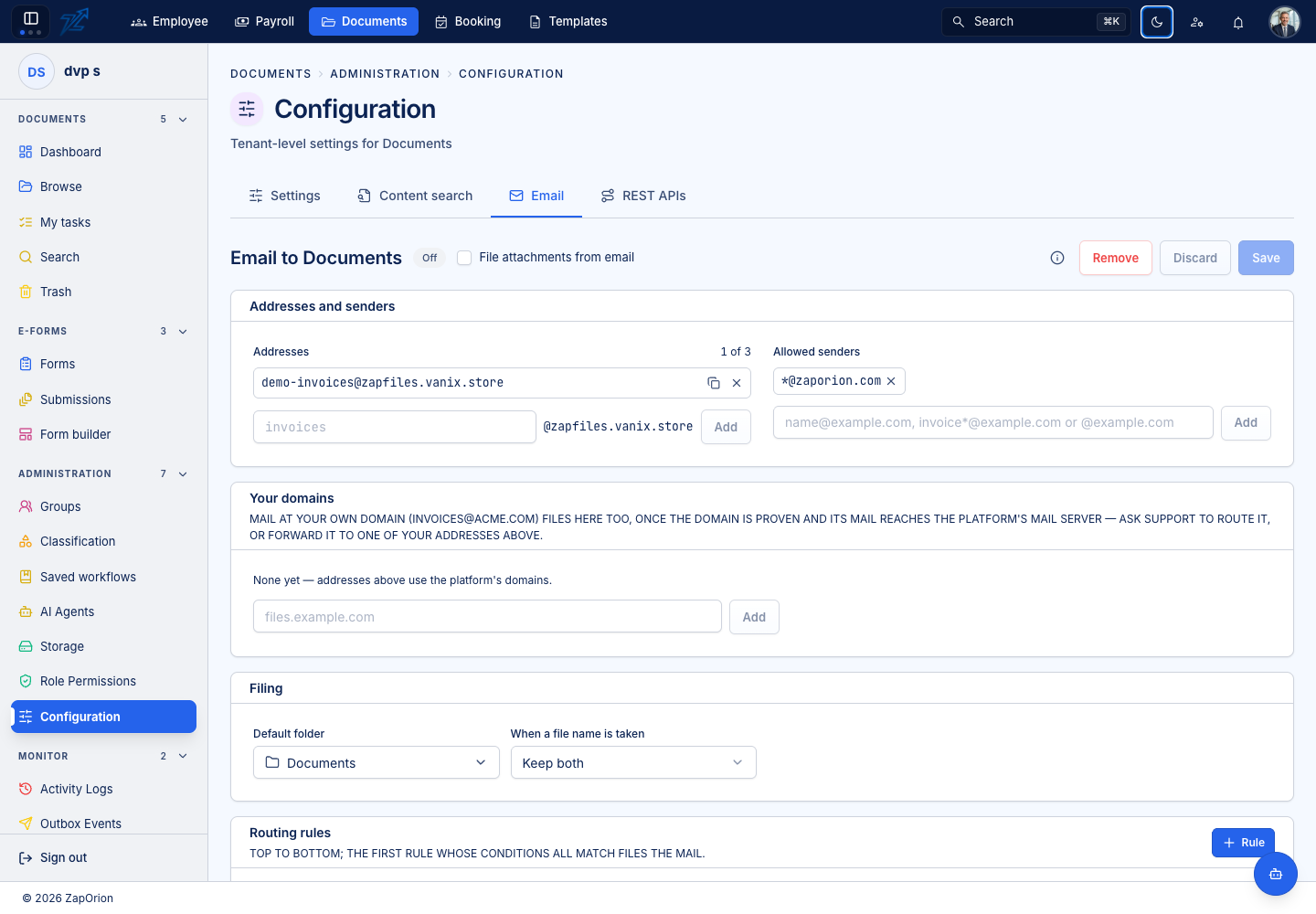Open Classification settings
The image size is (1316, 914).
pyautogui.click(x=103, y=541)
